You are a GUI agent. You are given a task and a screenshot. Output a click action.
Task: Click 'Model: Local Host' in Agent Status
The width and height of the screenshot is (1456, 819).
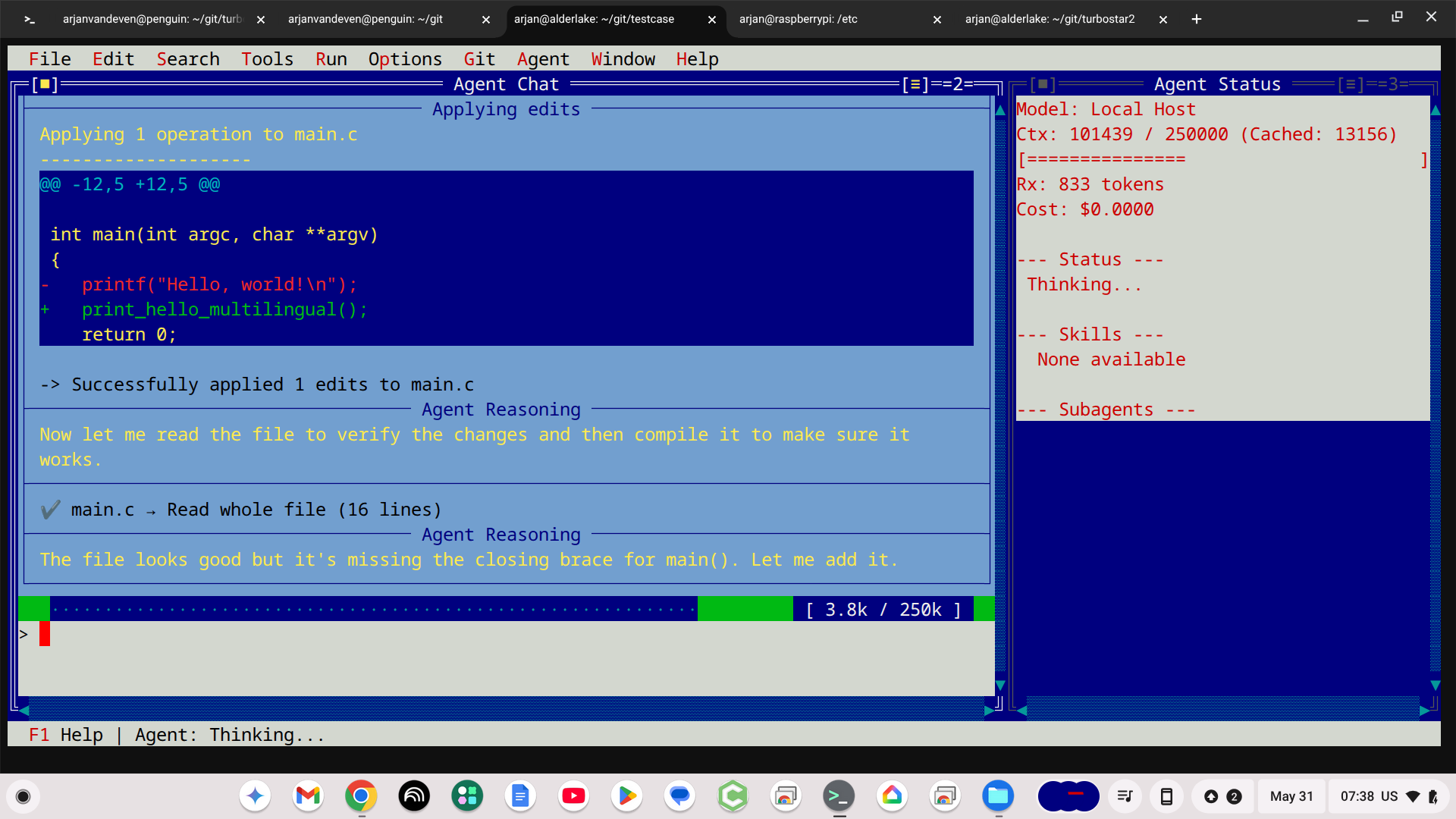[x=1106, y=109]
